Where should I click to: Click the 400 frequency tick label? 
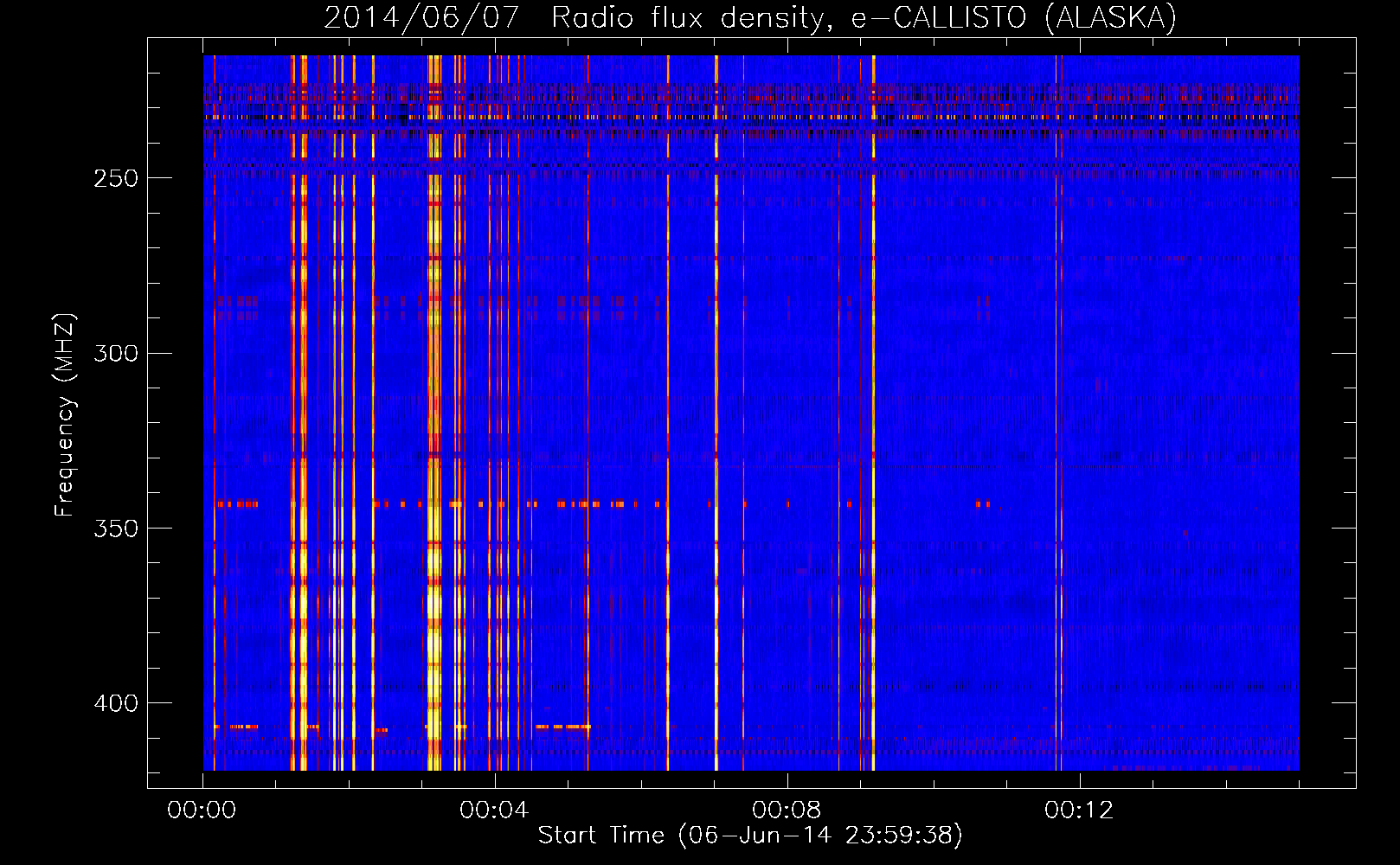pos(115,703)
